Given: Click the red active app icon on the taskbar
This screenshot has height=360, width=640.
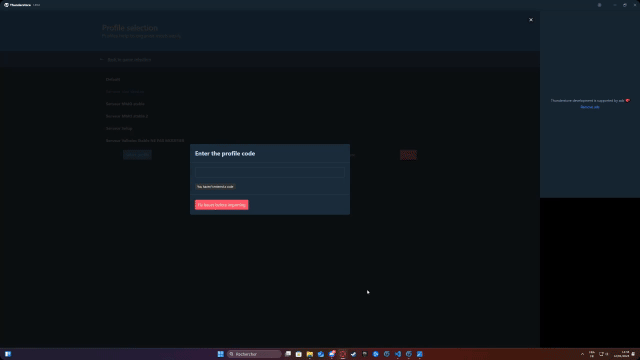Looking at the screenshot, I should tap(343, 354).
